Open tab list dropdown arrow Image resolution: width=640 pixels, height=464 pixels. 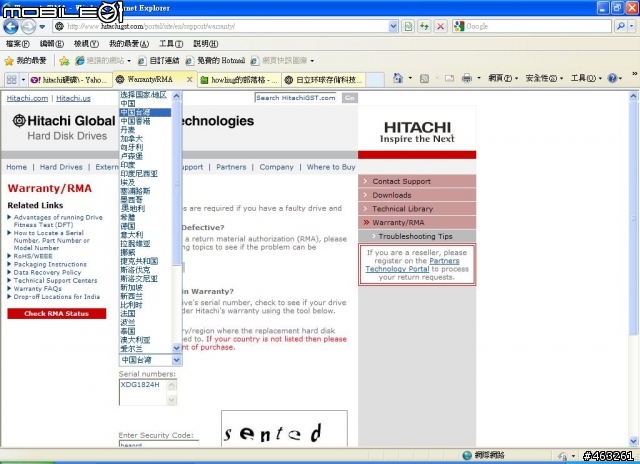pyautogui.click(x=23, y=79)
